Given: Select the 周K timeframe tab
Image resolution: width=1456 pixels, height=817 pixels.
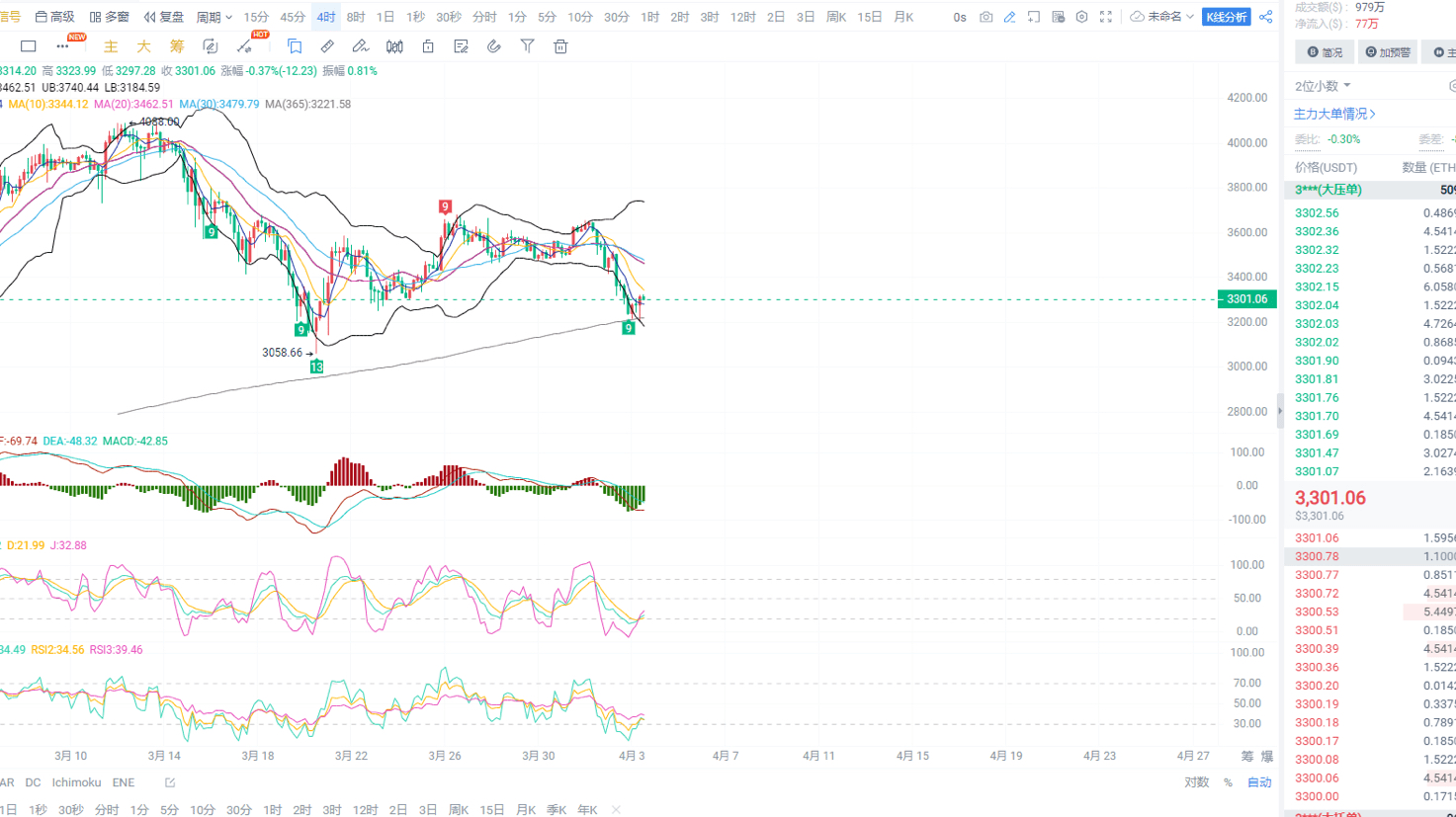Looking at the screenshot, I should [x=836, y=17].
